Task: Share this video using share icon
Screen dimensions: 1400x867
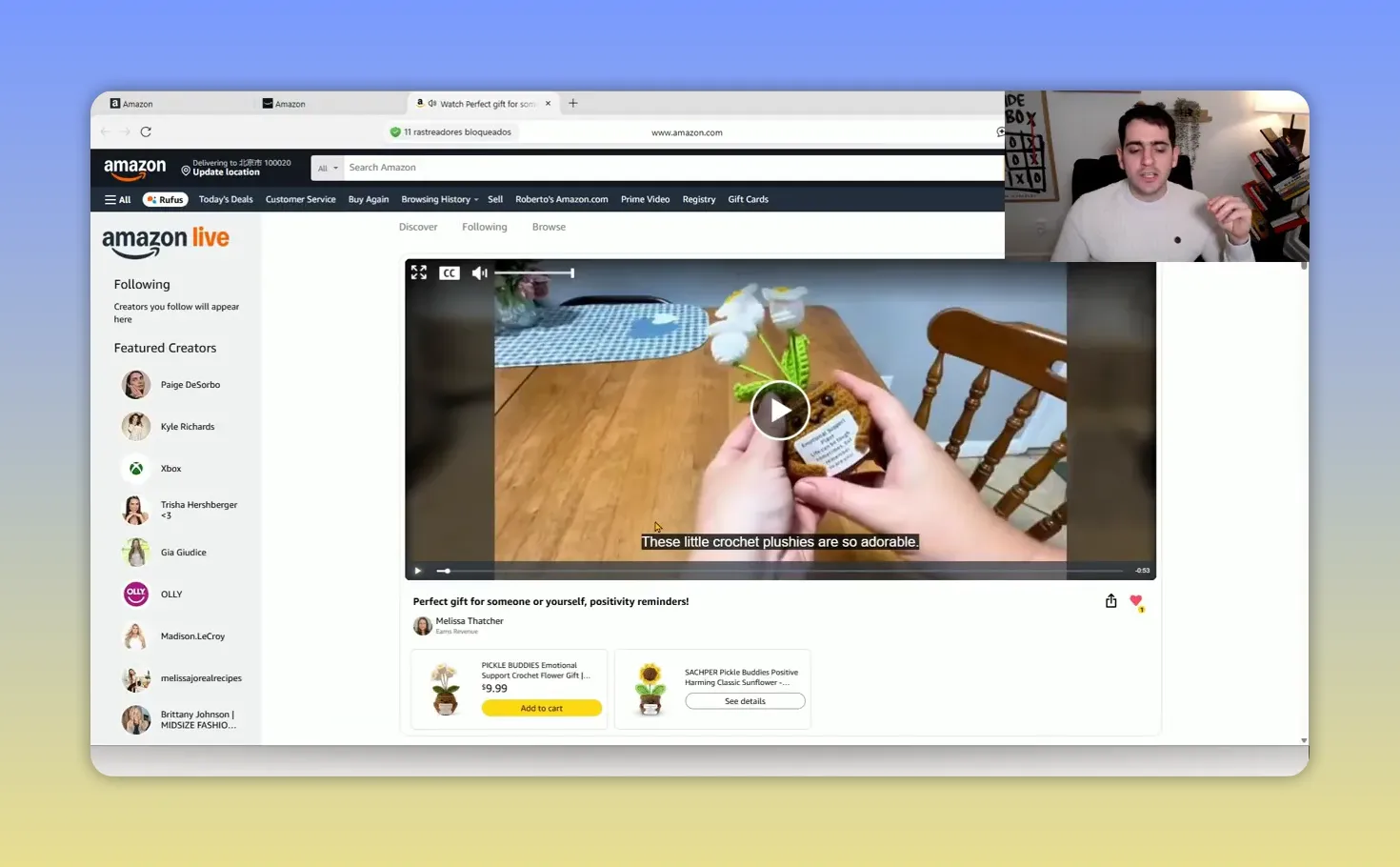Action: coord(1110,601)
